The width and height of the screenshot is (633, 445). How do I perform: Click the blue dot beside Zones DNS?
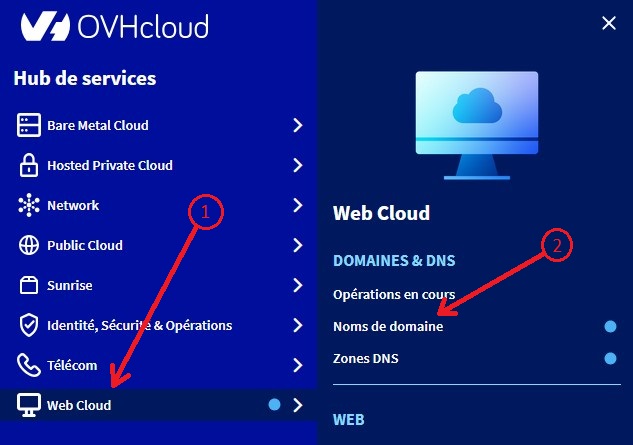coord(610,358)
